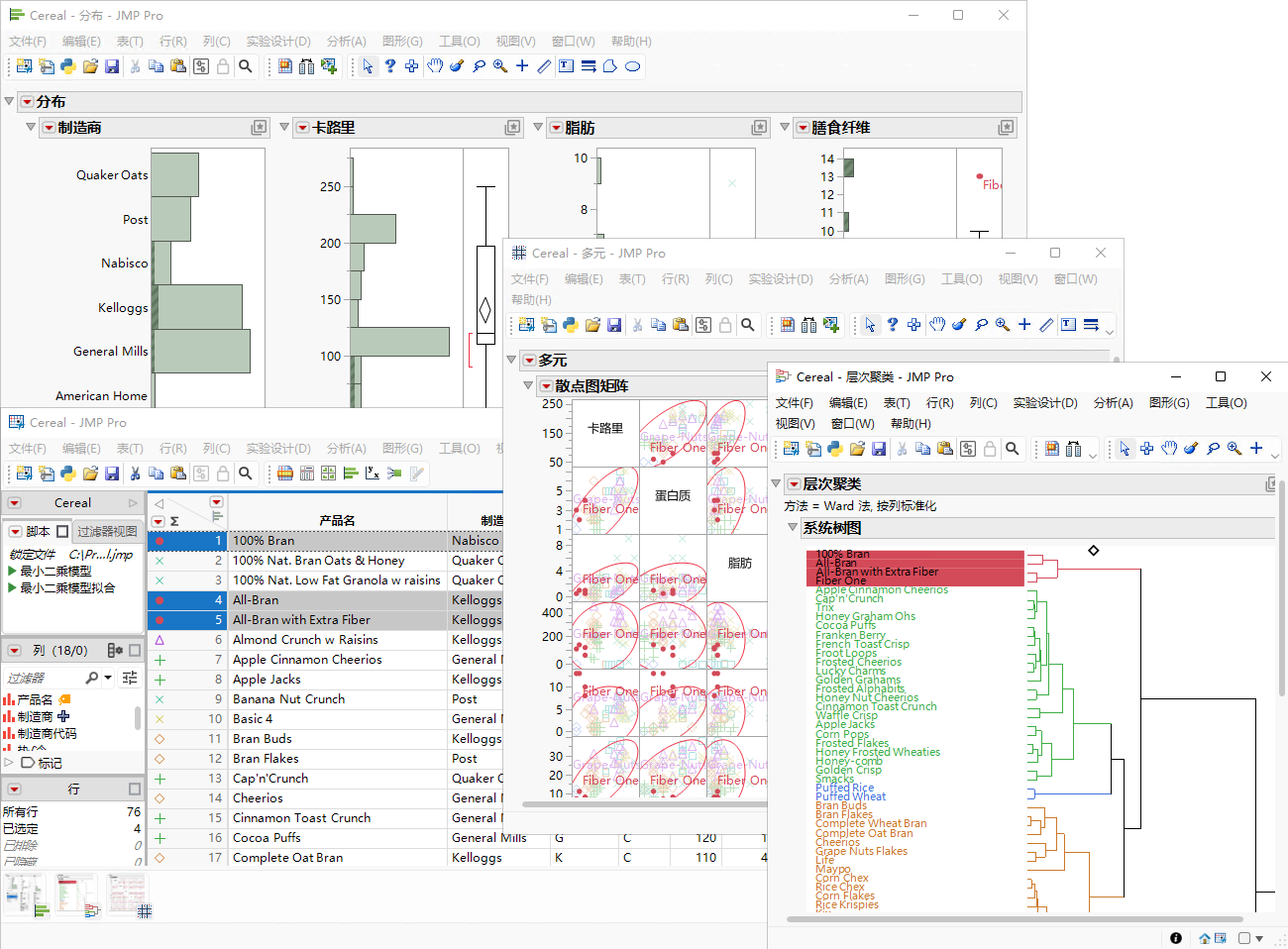Collapse the 散点图矩阵 section
Screen dimensions: 1288x949
(x=528, y=385)
